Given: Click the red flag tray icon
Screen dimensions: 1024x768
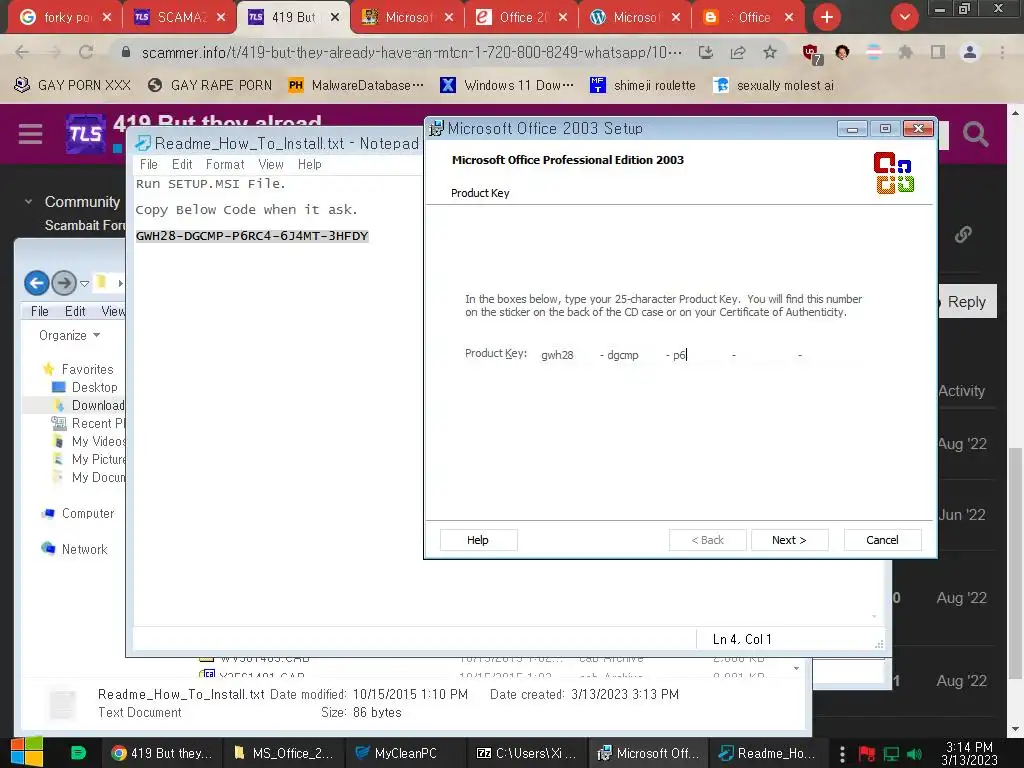Looking at the screenshot, I should click(867, 754).
